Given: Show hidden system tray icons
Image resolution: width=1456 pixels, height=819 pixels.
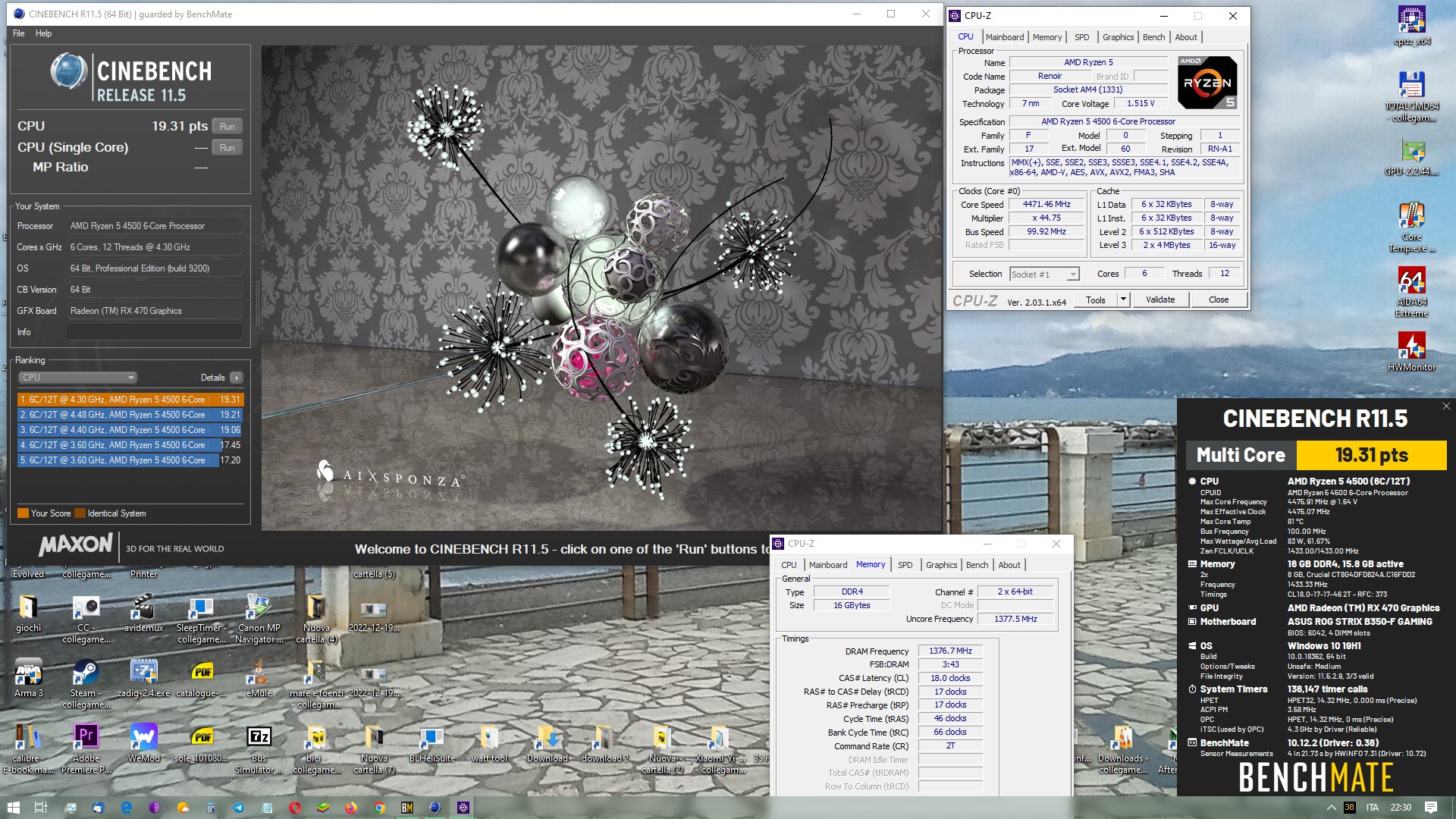Looking at the screenshot, I should pos(1331,808).
